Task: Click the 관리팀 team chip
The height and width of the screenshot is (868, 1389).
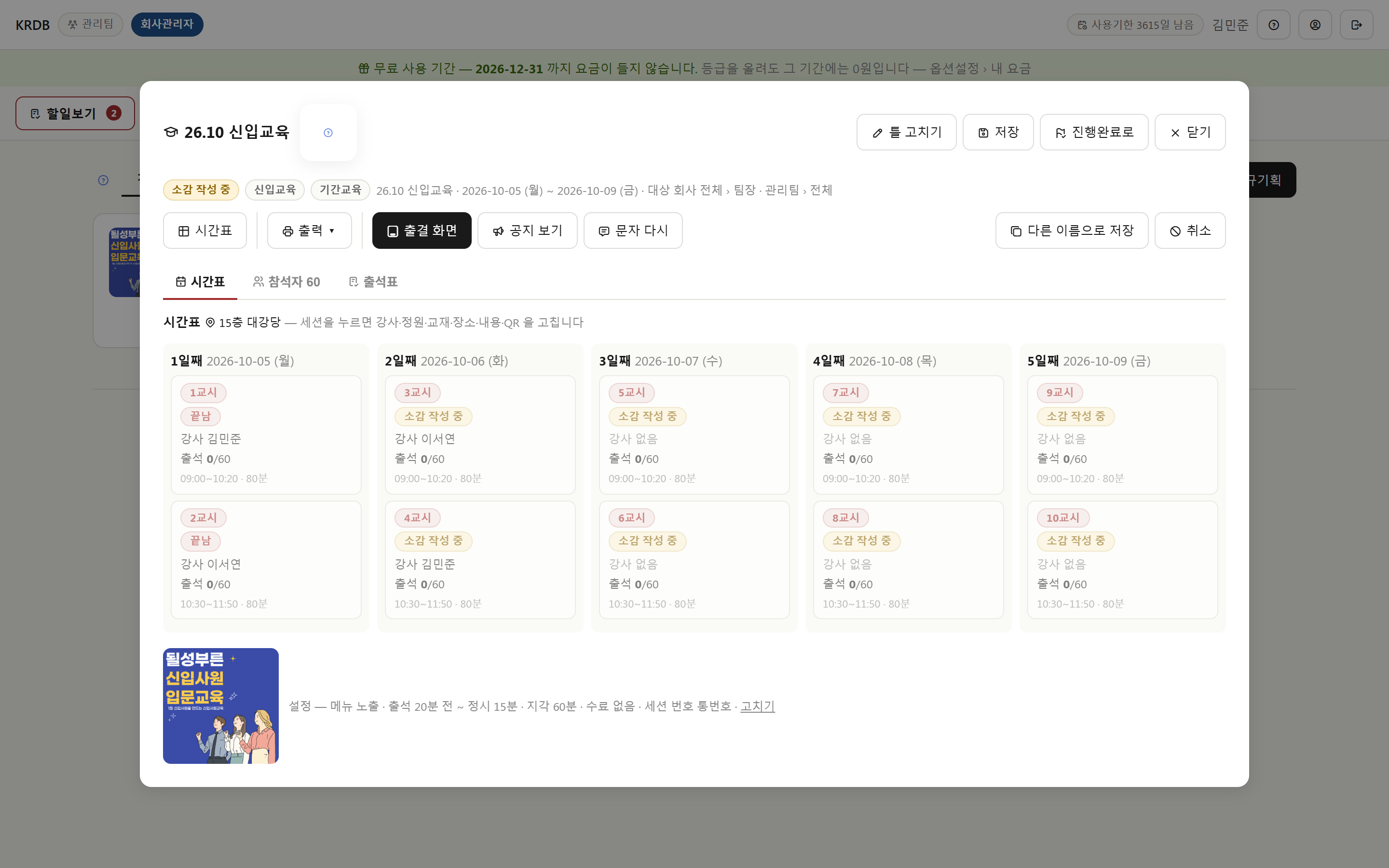Action: point(91,24)
